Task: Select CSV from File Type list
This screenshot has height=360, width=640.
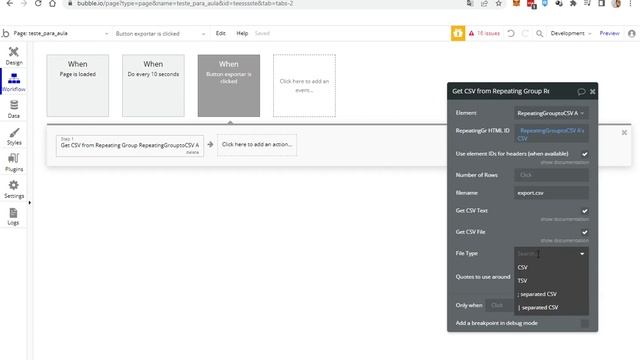Action: (551, 267)
